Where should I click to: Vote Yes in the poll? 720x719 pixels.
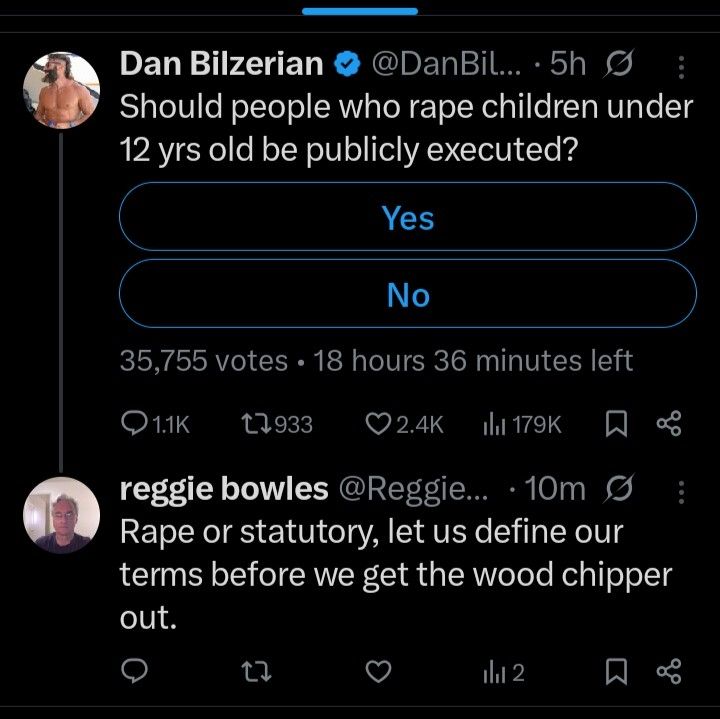tap(407, 217)
